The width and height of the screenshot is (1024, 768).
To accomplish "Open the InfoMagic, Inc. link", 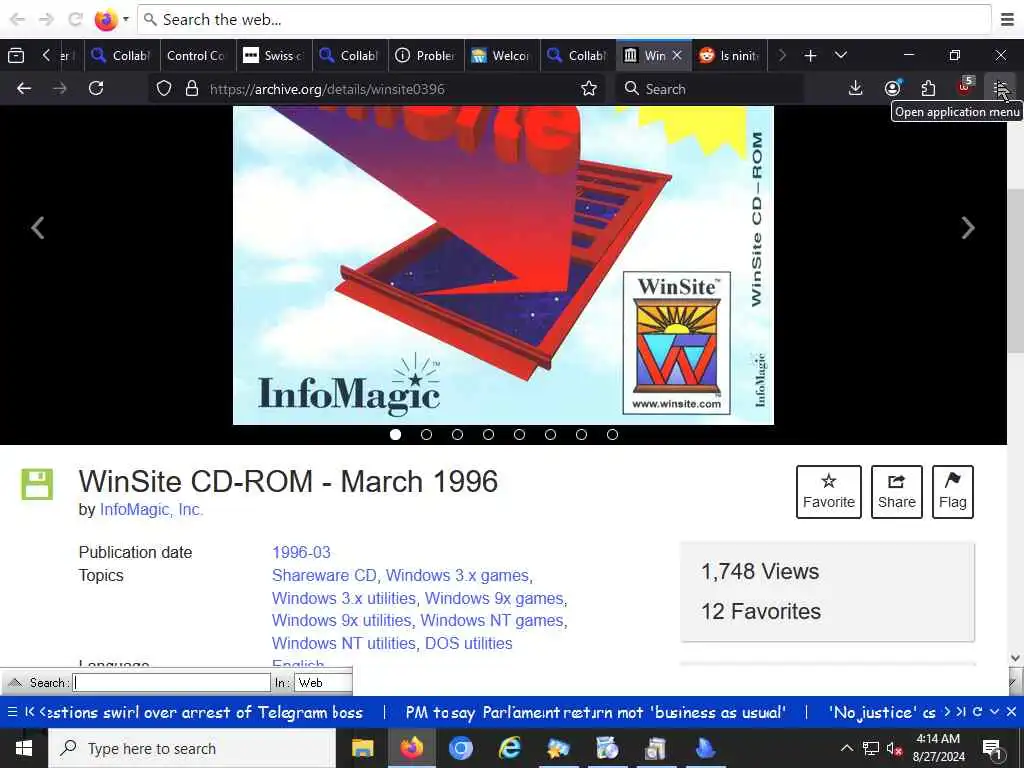I will [x=152, y=509].
